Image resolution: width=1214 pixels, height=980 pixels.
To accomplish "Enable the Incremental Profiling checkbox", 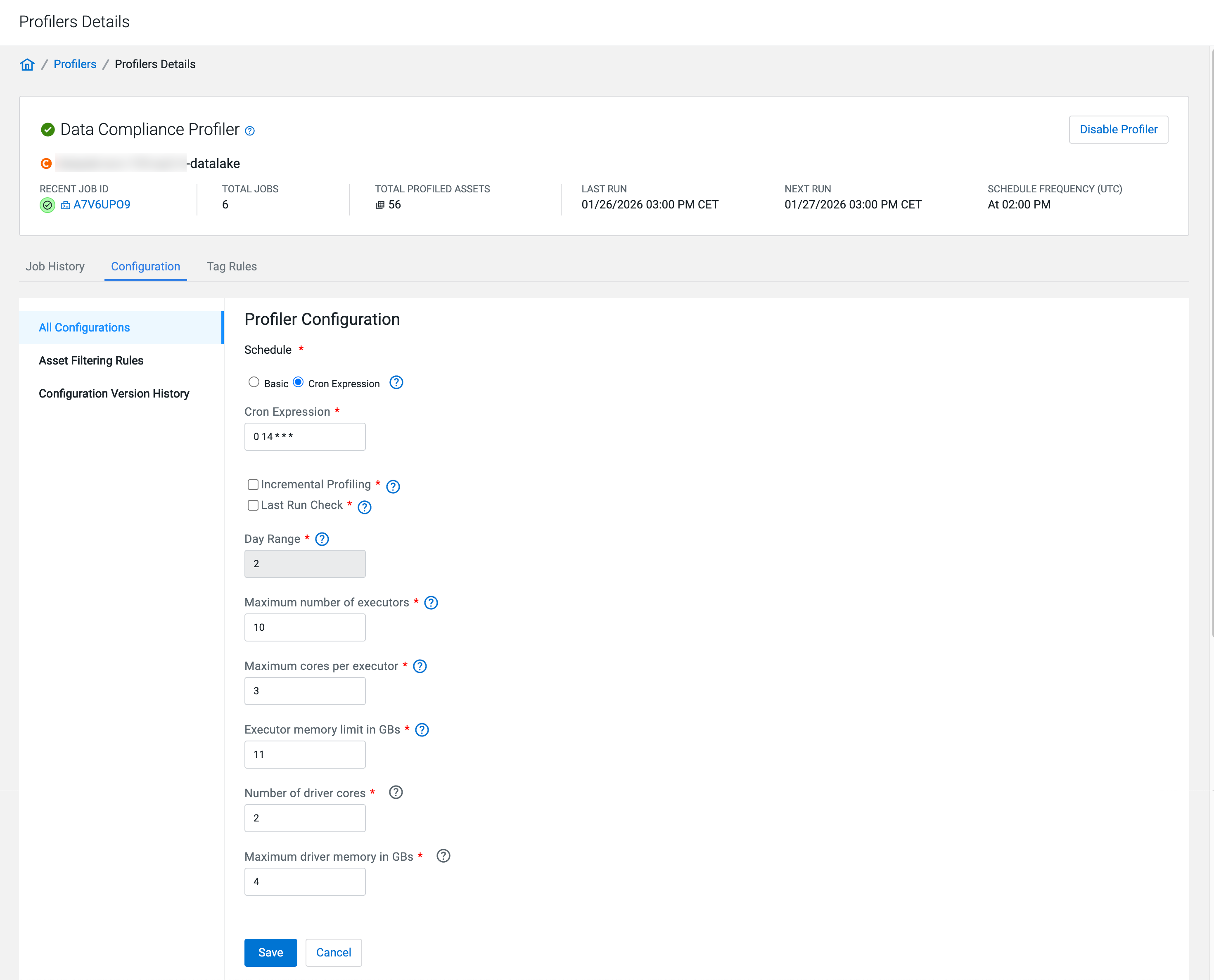I will coord(253,484).
